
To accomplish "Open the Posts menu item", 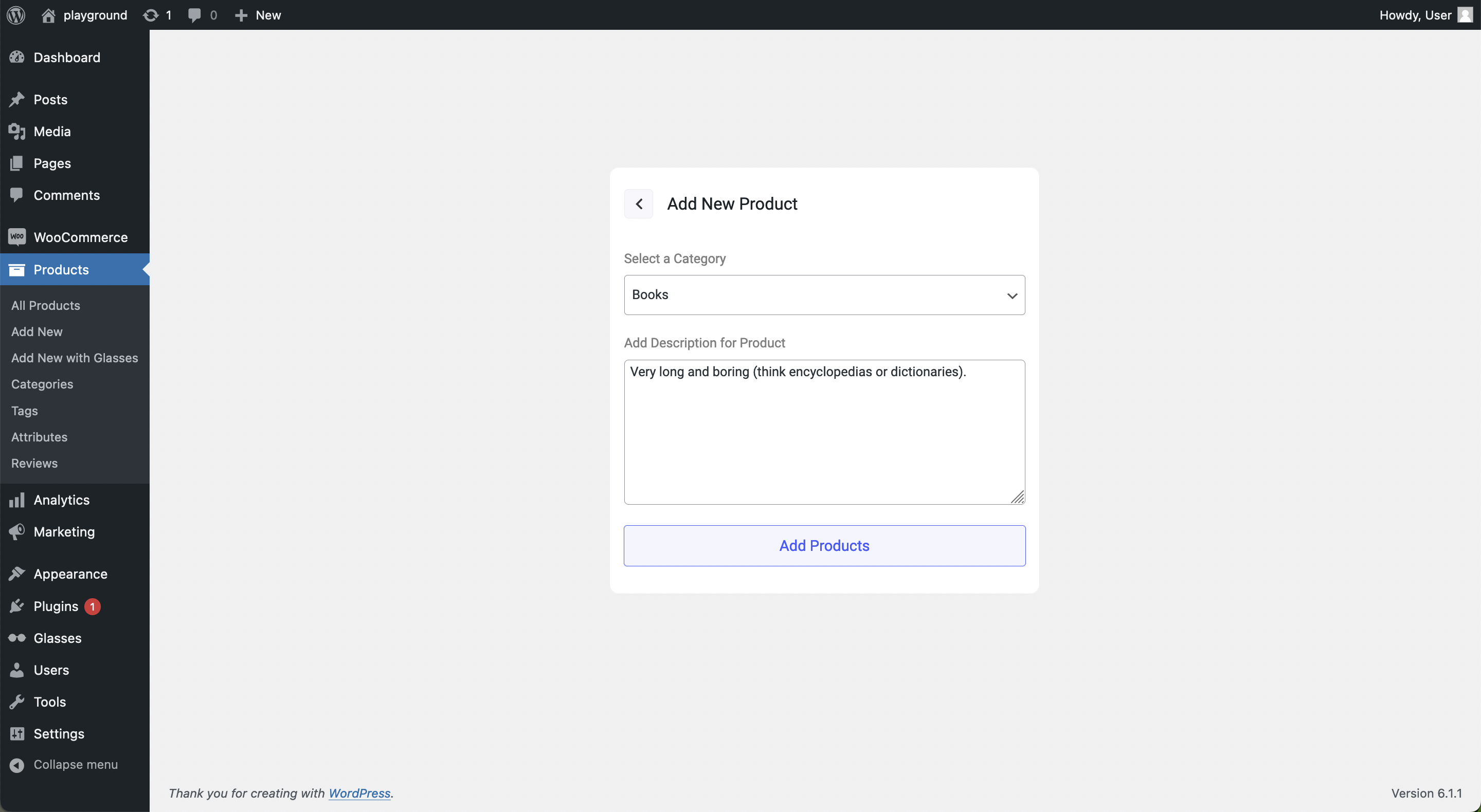I will click(x=50, y=99).
